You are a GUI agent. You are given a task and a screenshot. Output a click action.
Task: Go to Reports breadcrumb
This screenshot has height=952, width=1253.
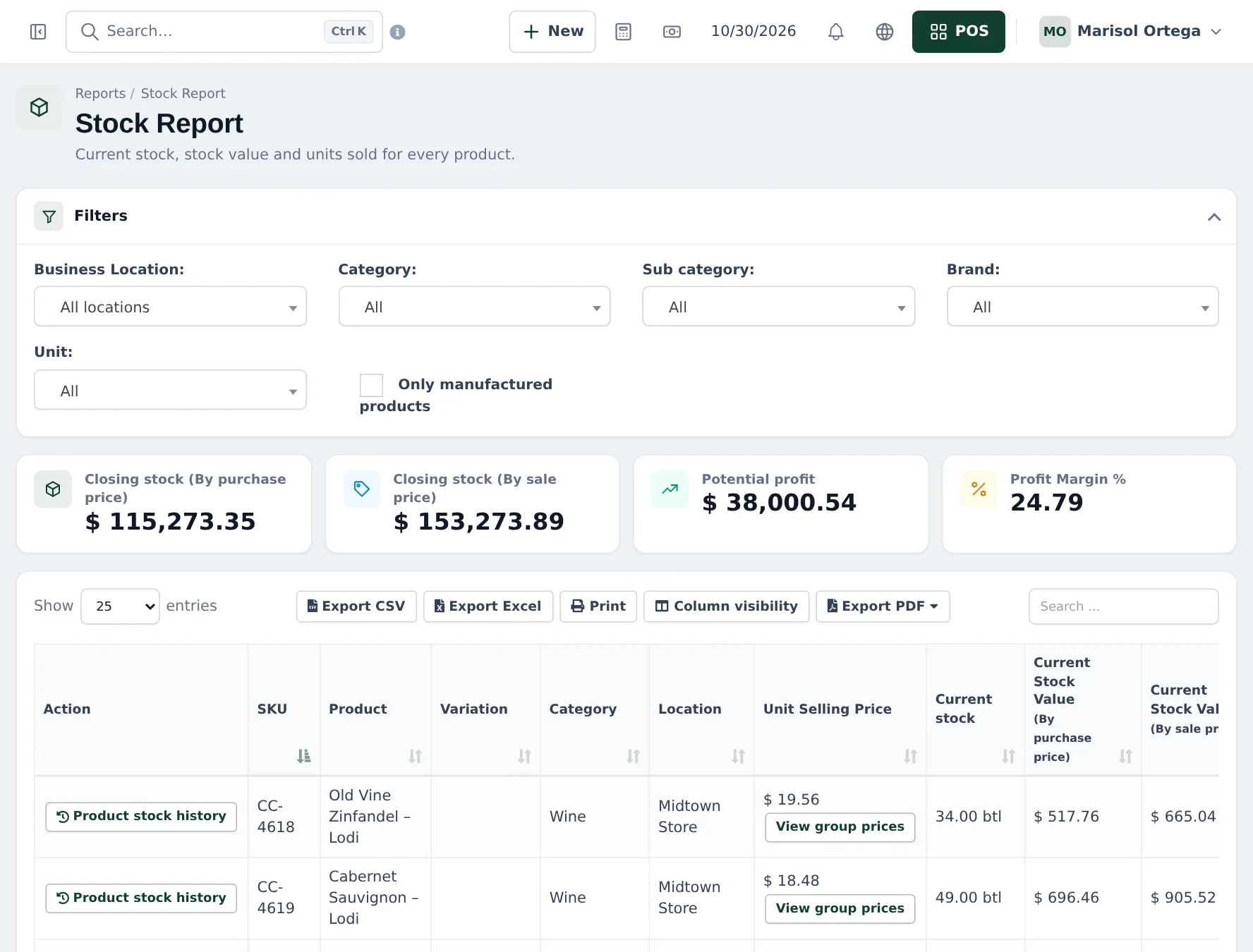(100, 93)
